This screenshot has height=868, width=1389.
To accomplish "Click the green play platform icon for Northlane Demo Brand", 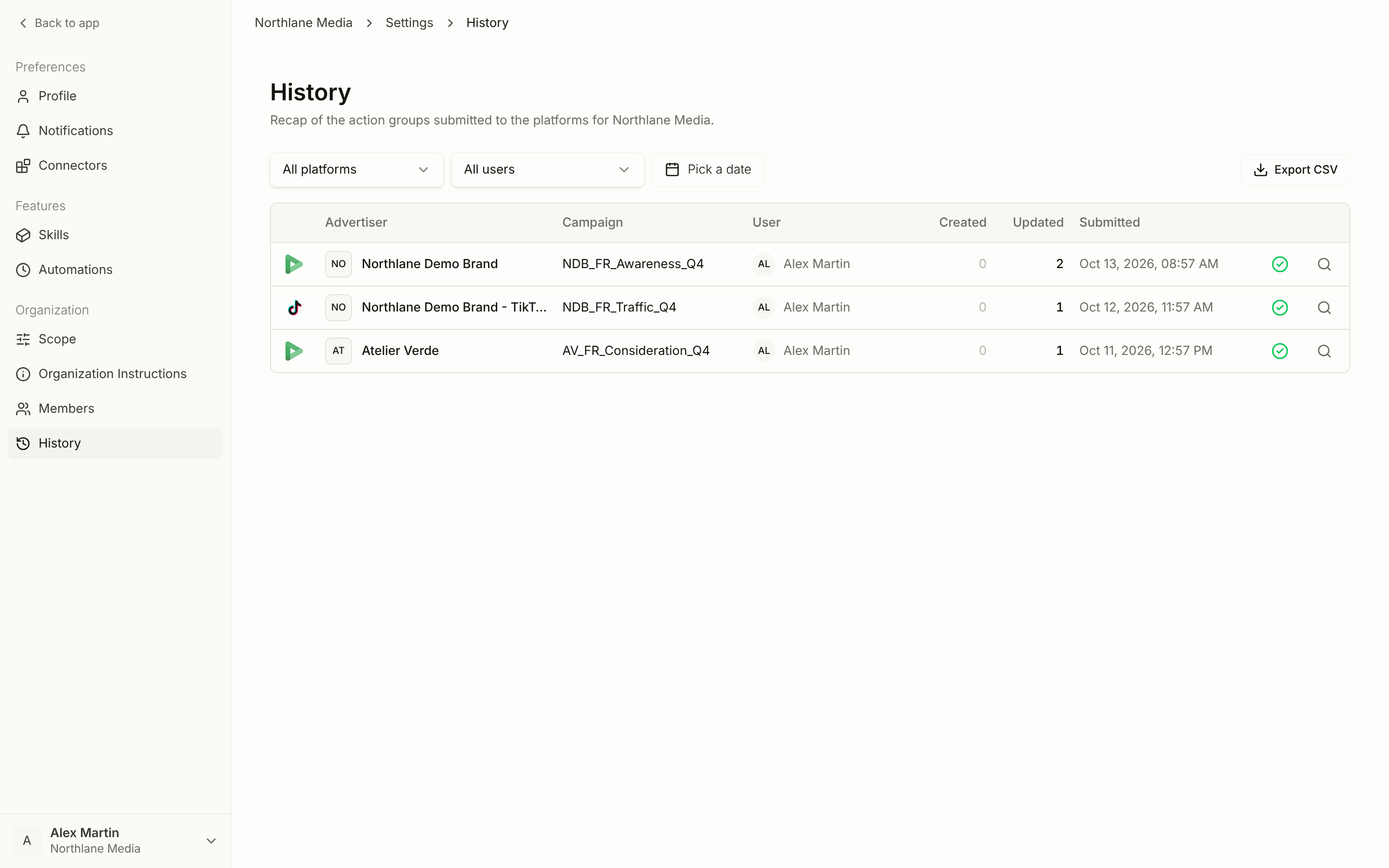I will tap(294, 264).
